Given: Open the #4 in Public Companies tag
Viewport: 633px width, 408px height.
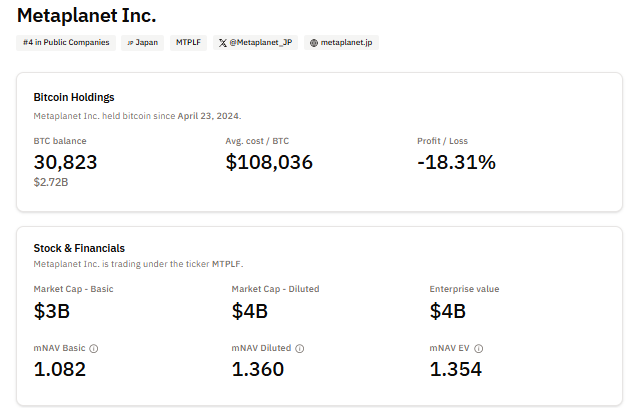Looking at the screenshot, I should tap(66, 43).
